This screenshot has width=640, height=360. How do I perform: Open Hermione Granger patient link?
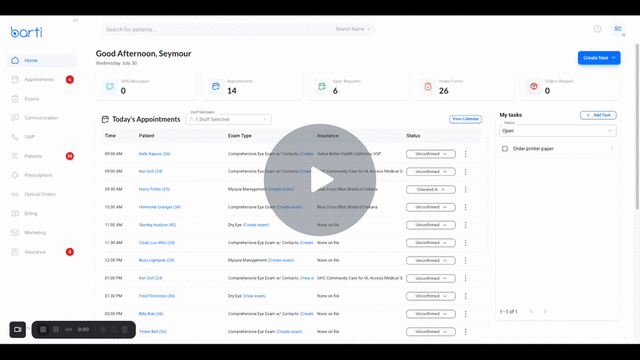click(160, 207)
